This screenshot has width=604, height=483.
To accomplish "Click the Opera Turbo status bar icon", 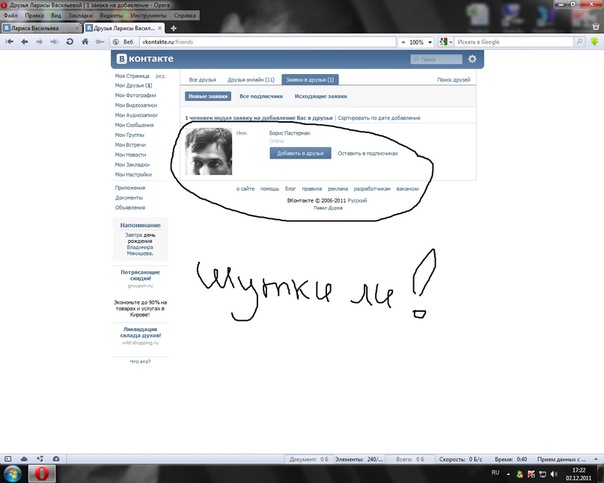I will tap(56, 459).
